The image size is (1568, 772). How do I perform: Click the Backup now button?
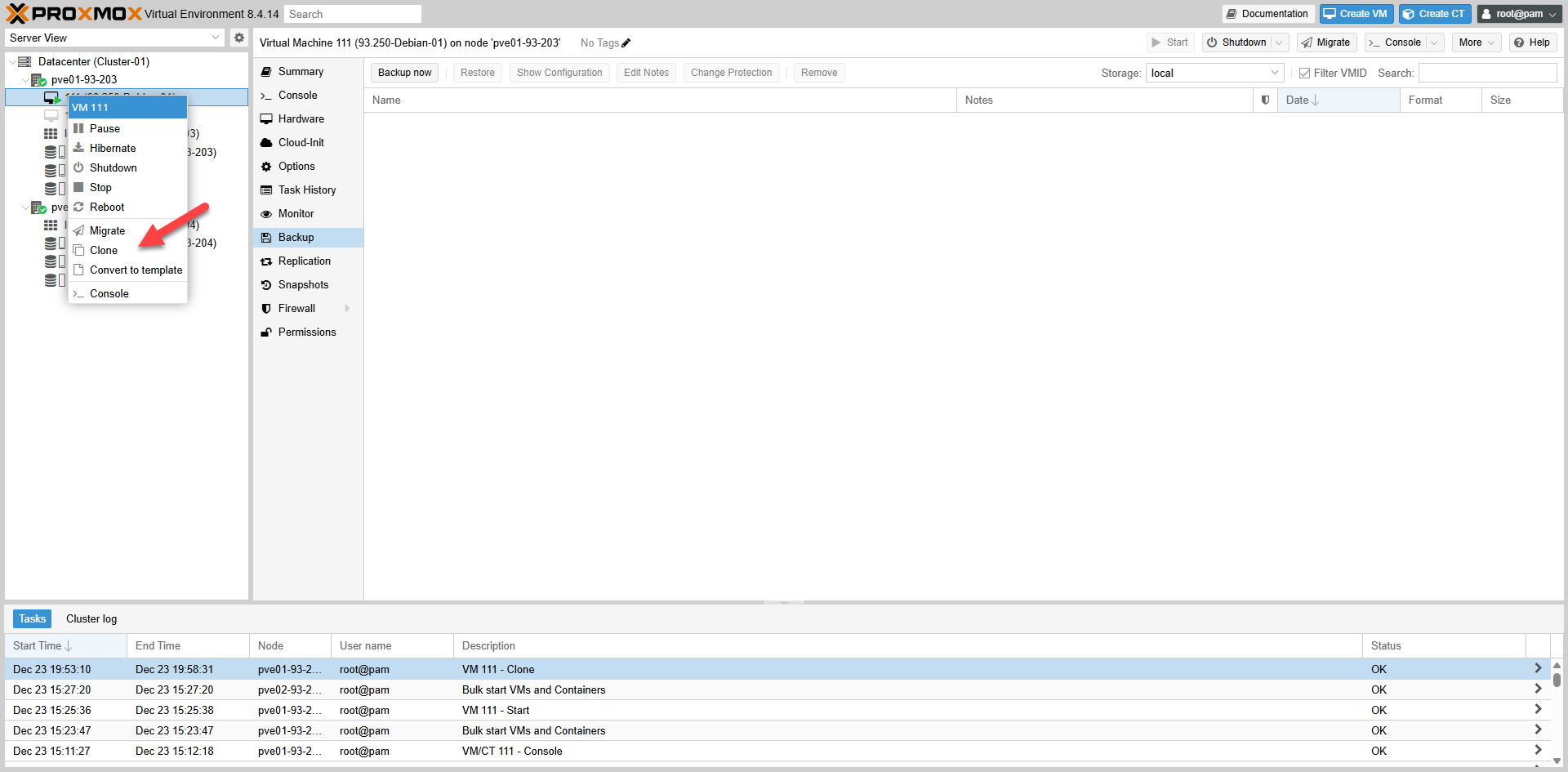pyautogui.click(x=404, y=73)
